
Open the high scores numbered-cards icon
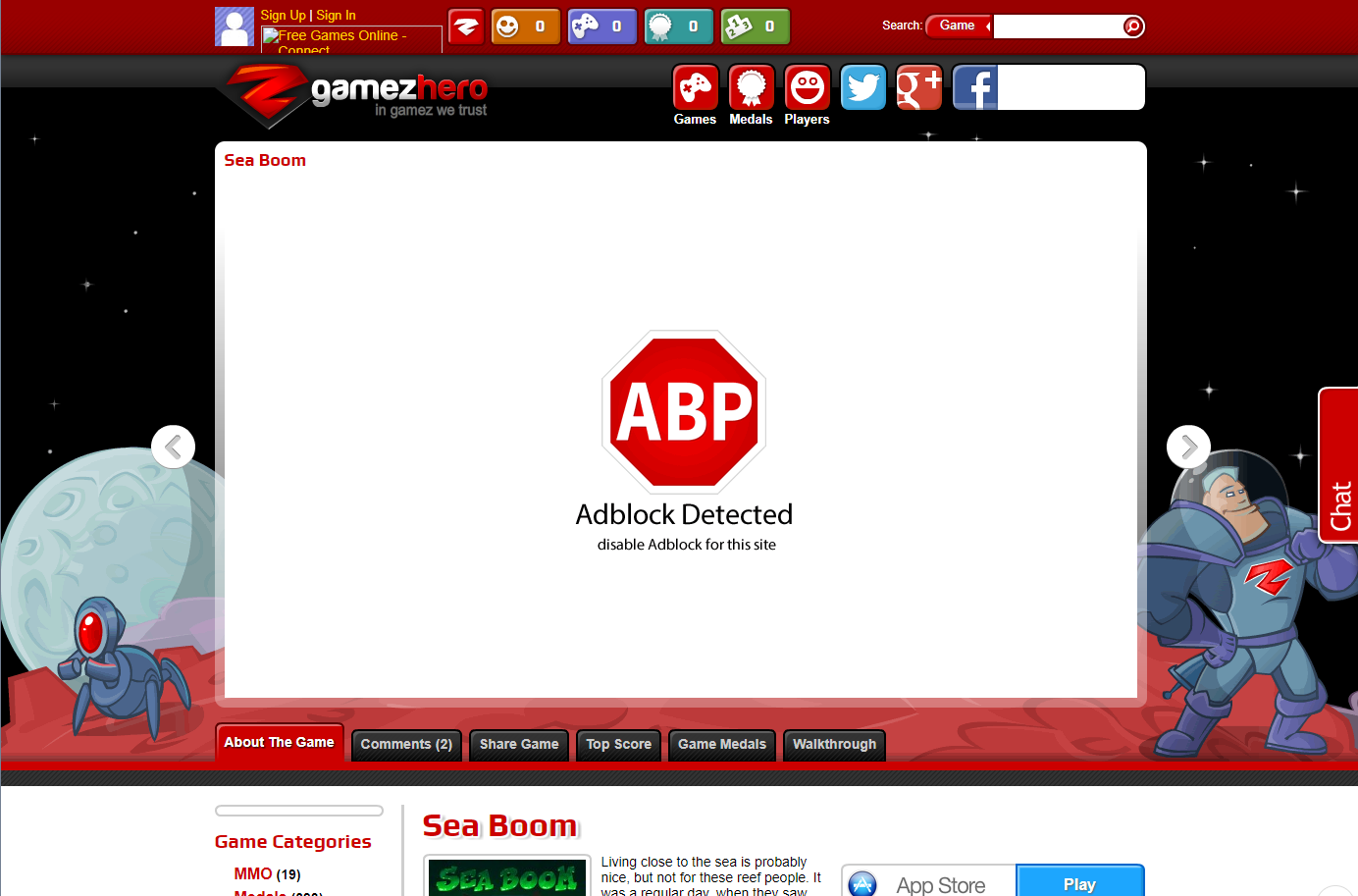pos(735,26)
